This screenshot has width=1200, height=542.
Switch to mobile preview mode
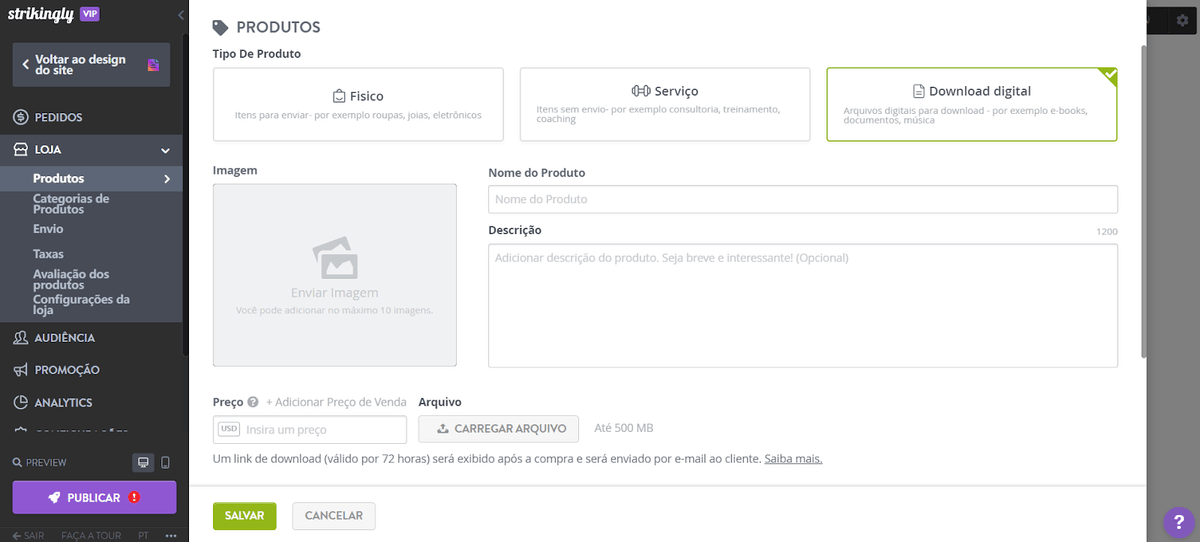pyautogui.click(x=165, y=463)
